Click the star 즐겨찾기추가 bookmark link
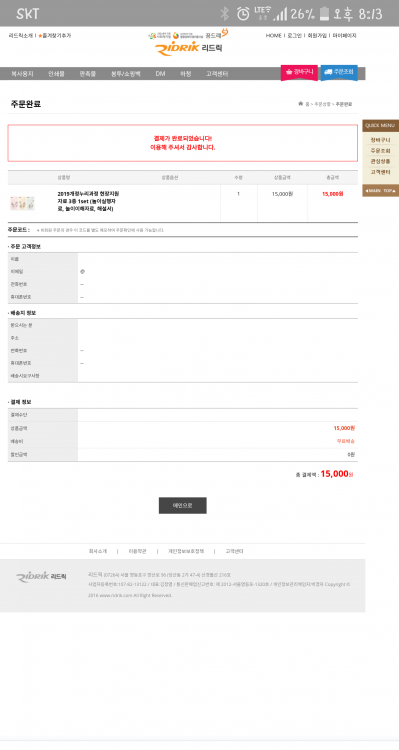Viewport: 399px width, 750px height. [x=55, y=36]
